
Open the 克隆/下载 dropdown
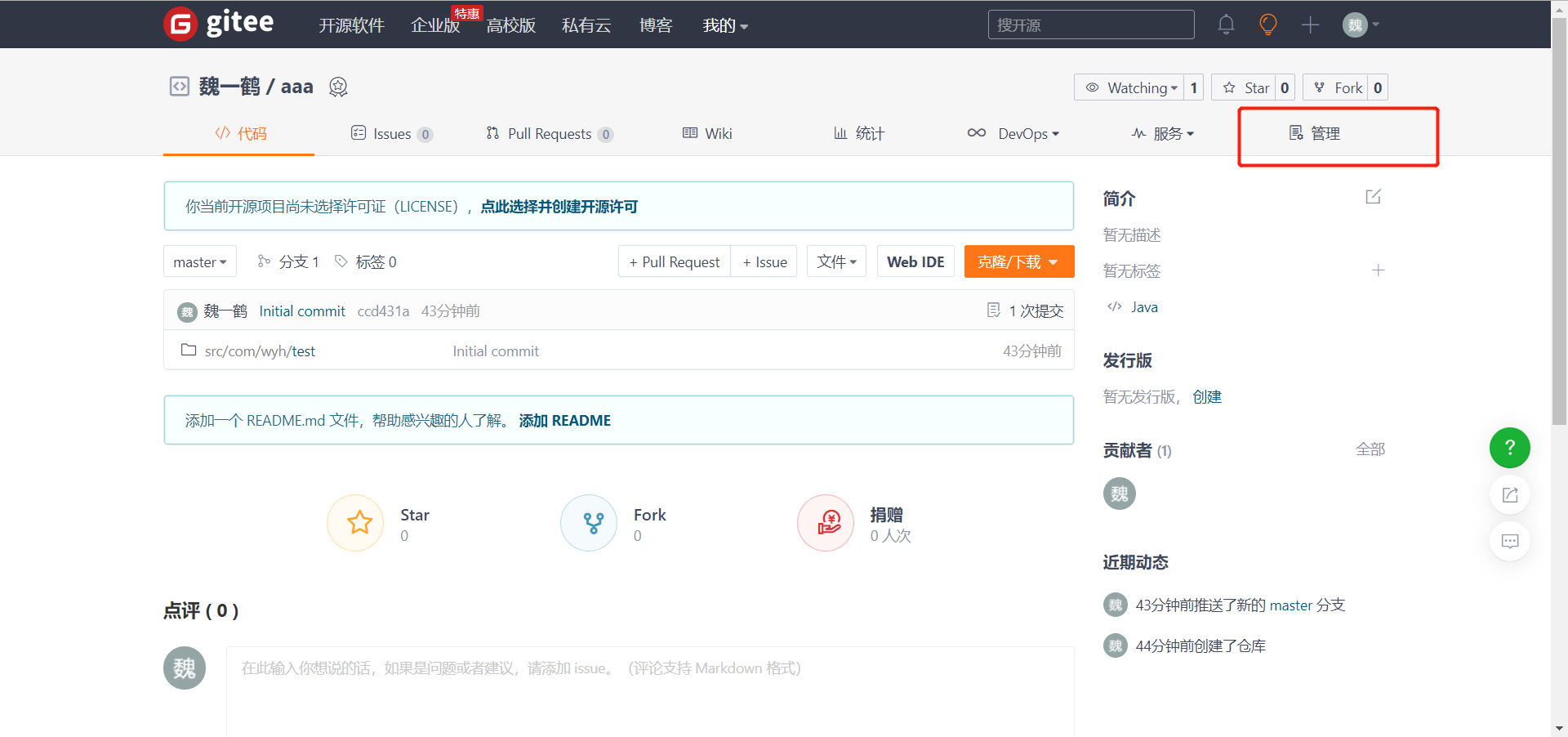(1019, 261)
